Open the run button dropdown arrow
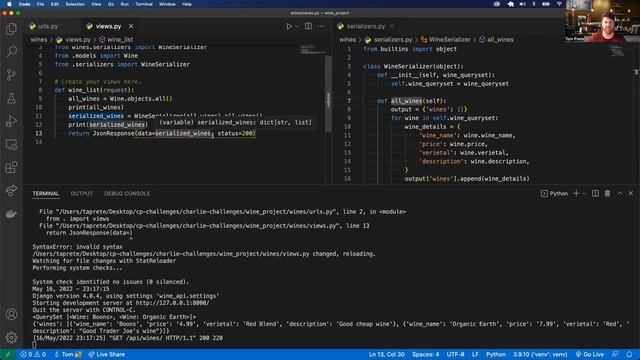640x360 pixels. point(297,26)
